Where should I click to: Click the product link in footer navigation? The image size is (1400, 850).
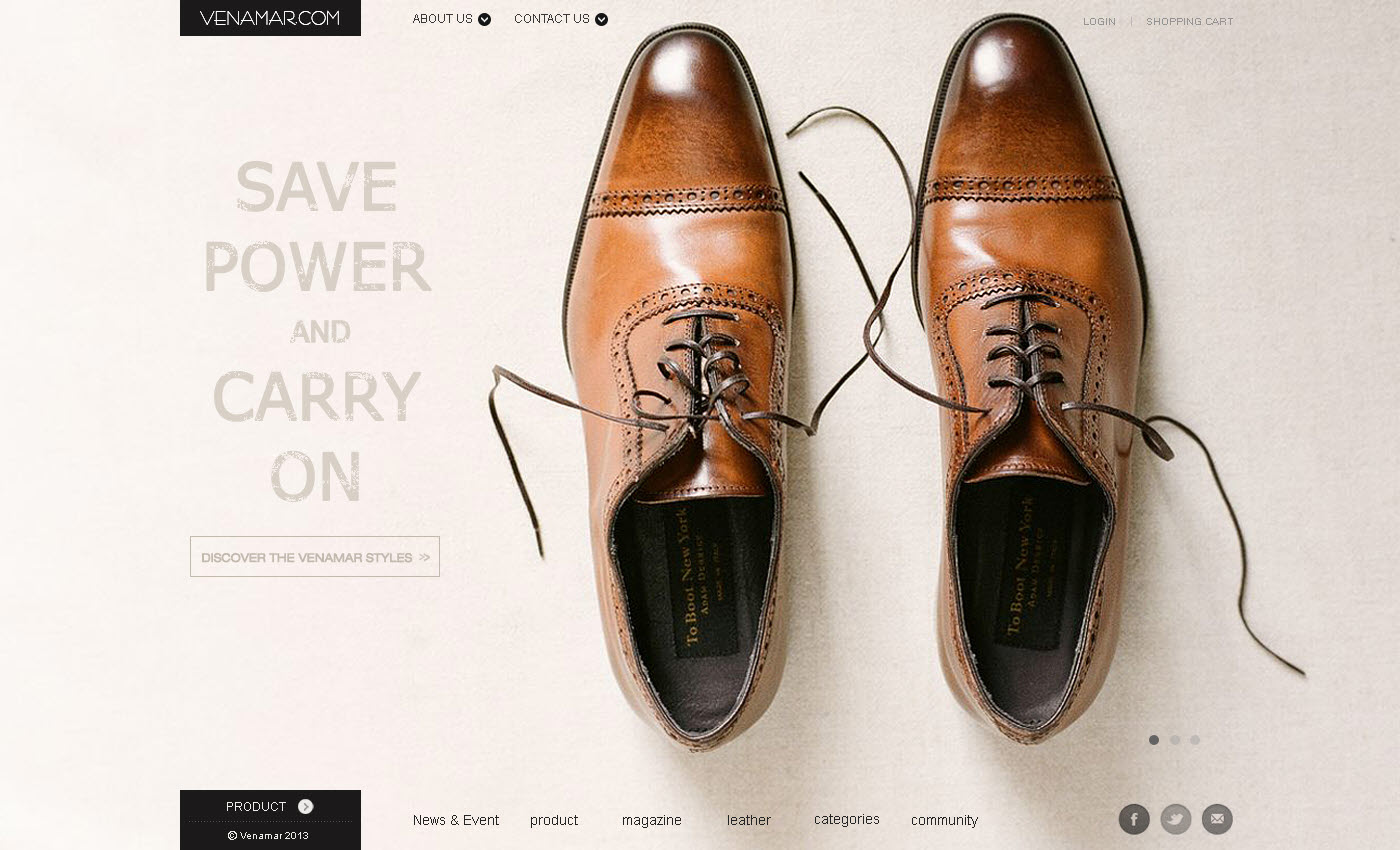tap(554, 820)
